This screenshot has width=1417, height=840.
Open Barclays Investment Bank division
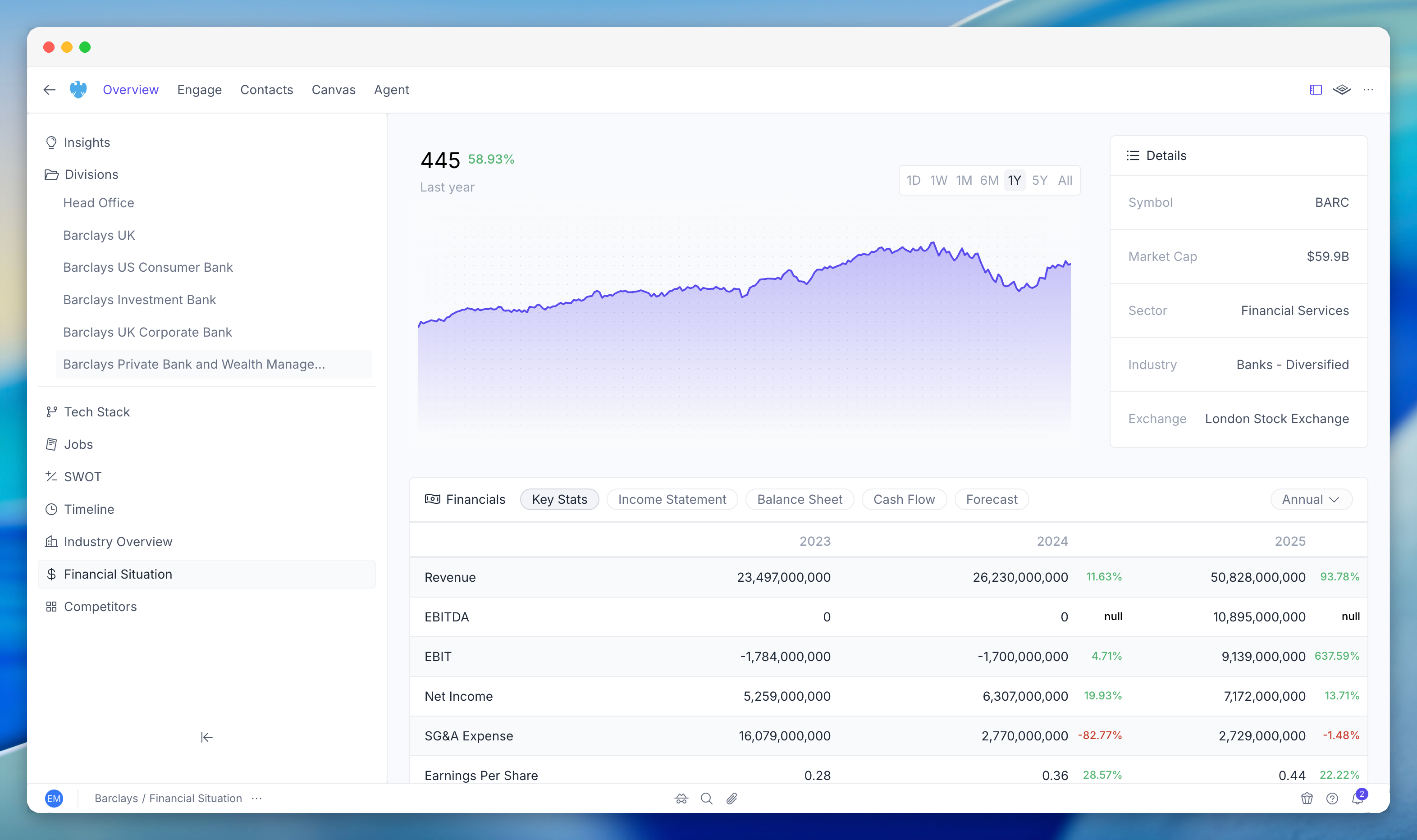tap(139, 299)
